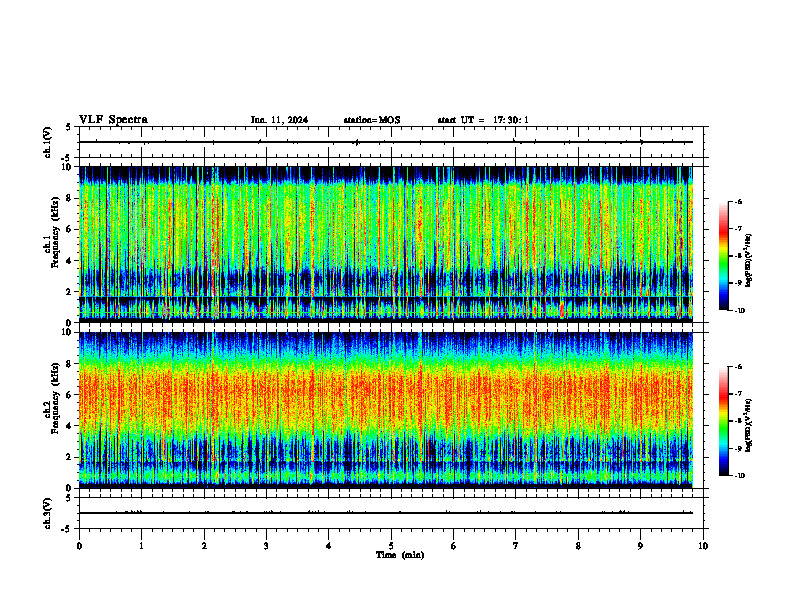The width and height of the screenshot is (792, 612).
Task: Click the time axis tick label "5"
Action: coord(391,546)
